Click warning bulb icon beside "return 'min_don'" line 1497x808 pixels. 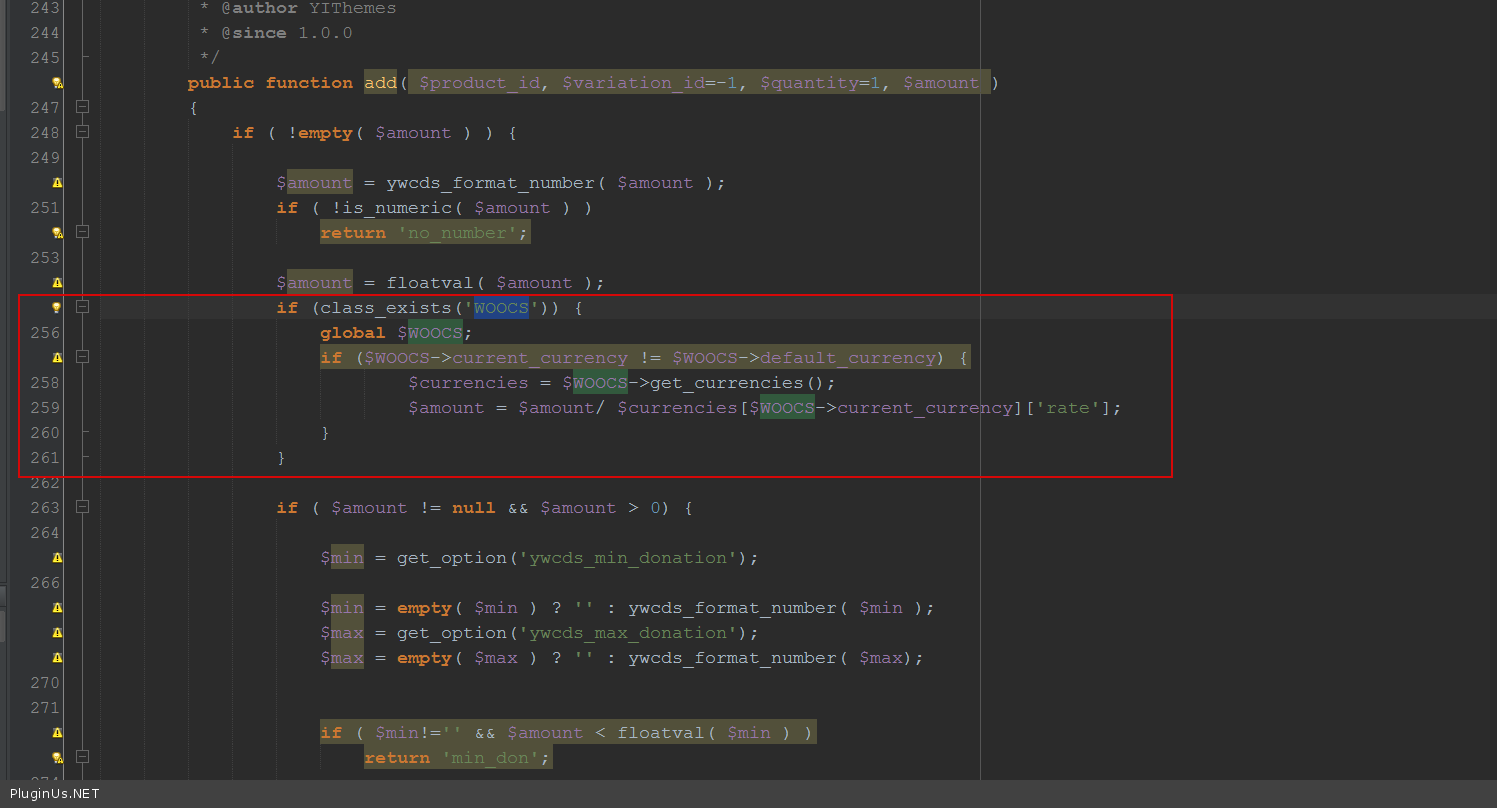(57, 758)
